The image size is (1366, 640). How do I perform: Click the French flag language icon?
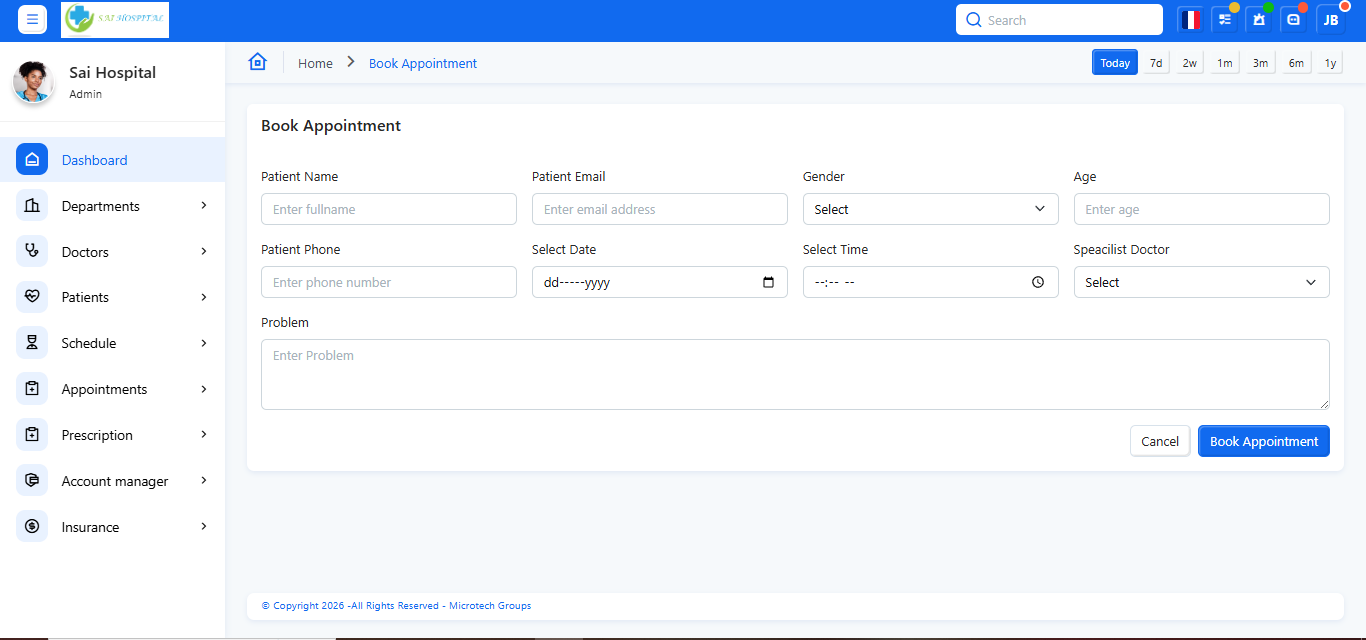[x=1190, y=20]
